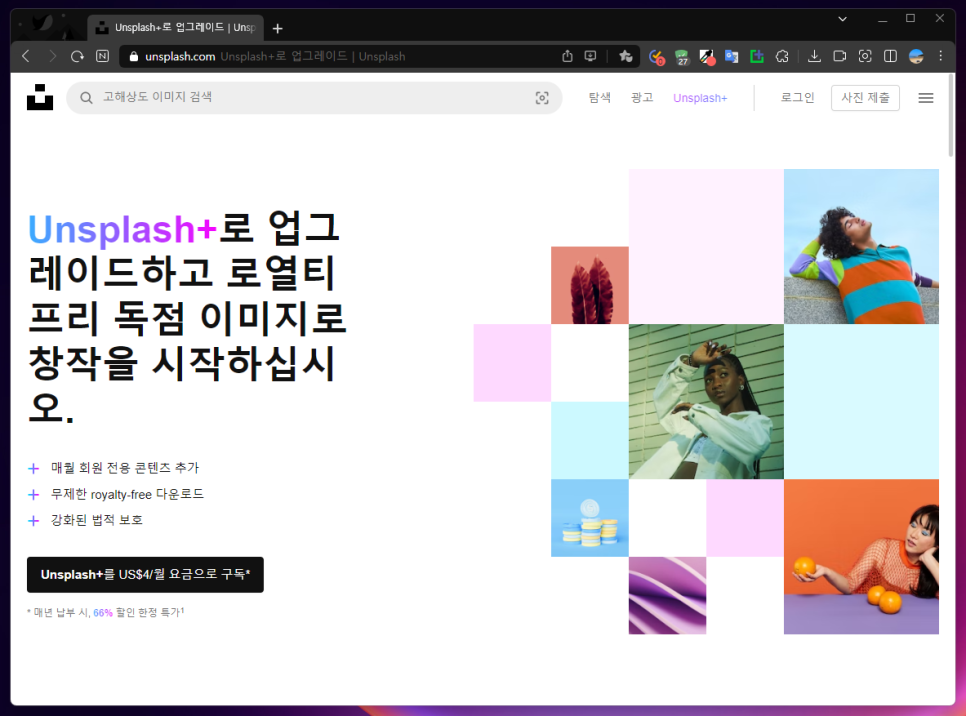Click the 매월 회원 전용 콘텐츠 추가 text

point(125,468)
